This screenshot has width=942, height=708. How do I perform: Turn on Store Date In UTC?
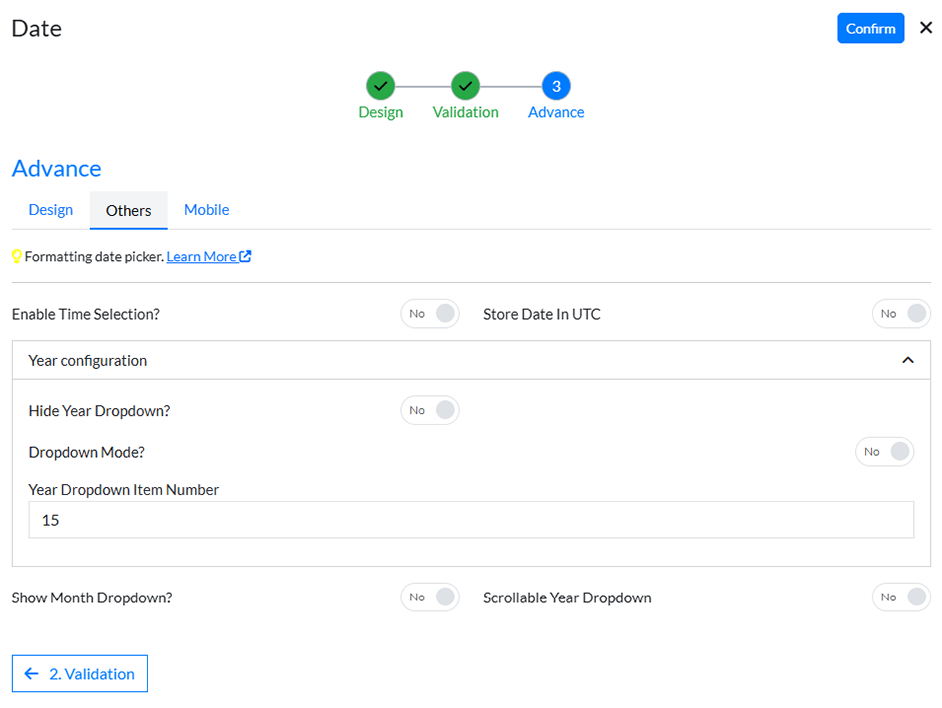[x=901, y=313]
